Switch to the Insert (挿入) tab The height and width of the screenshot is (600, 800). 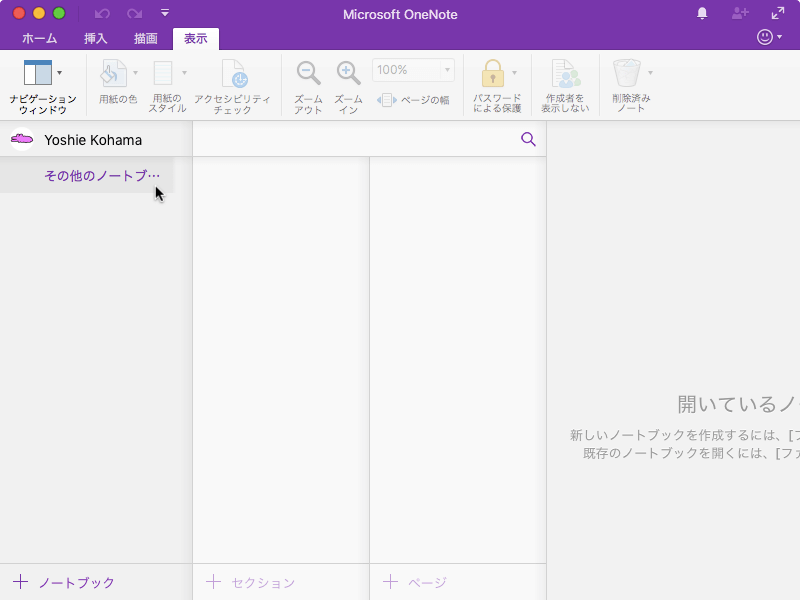96,39
